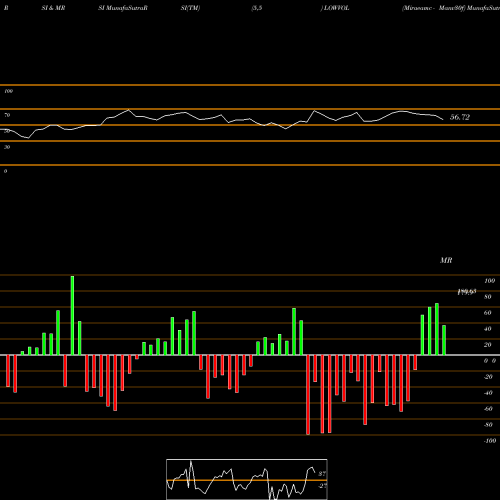Screen dimensions: 500x500
Task: Click the header text SI MunafaSutraR
Action: click(123, 8)
